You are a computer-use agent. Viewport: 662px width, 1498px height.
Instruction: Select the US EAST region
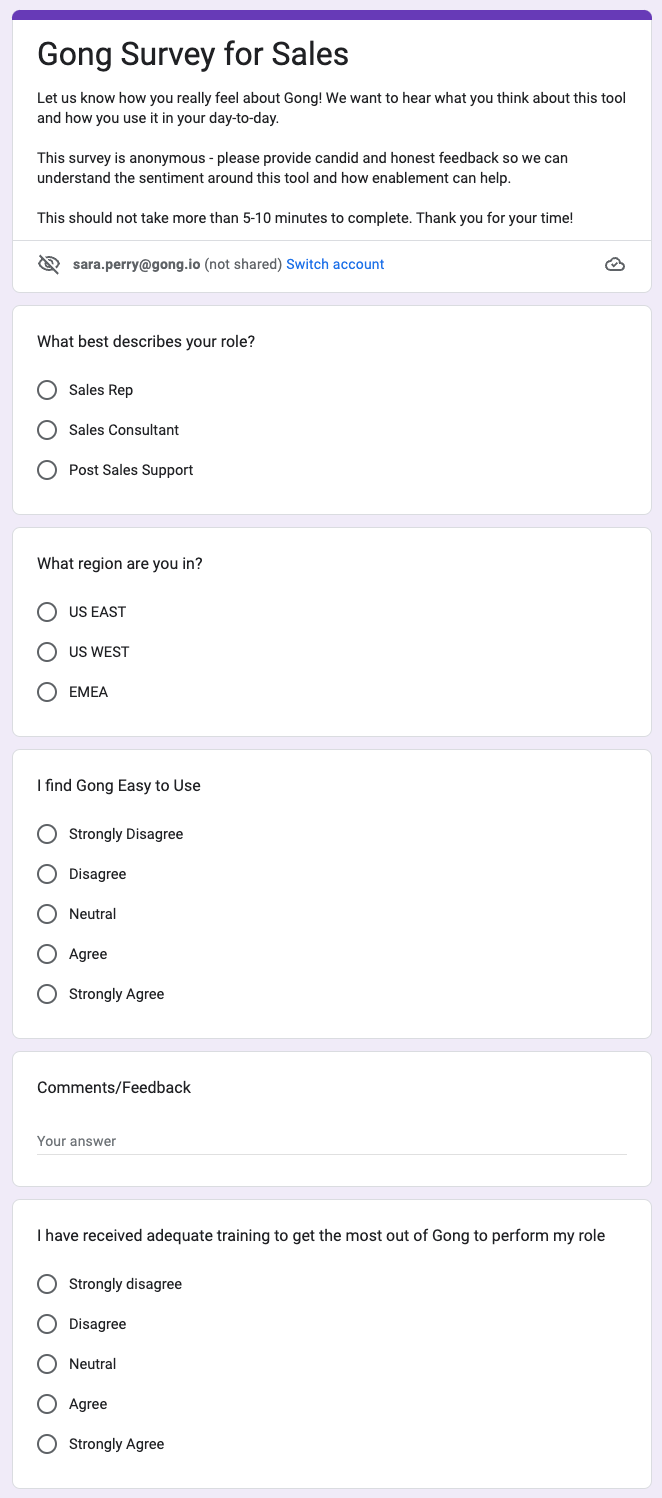point(47,612)
